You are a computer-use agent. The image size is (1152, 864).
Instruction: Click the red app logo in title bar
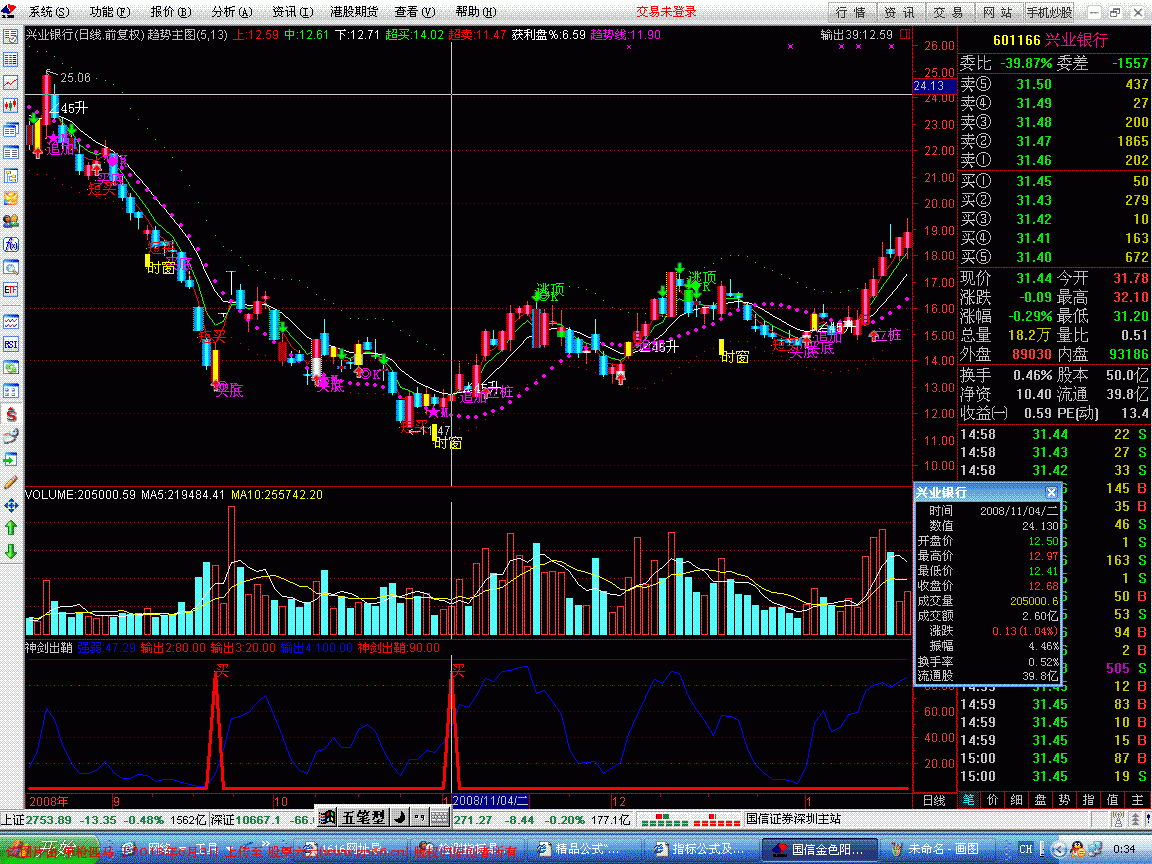[10, 12]
